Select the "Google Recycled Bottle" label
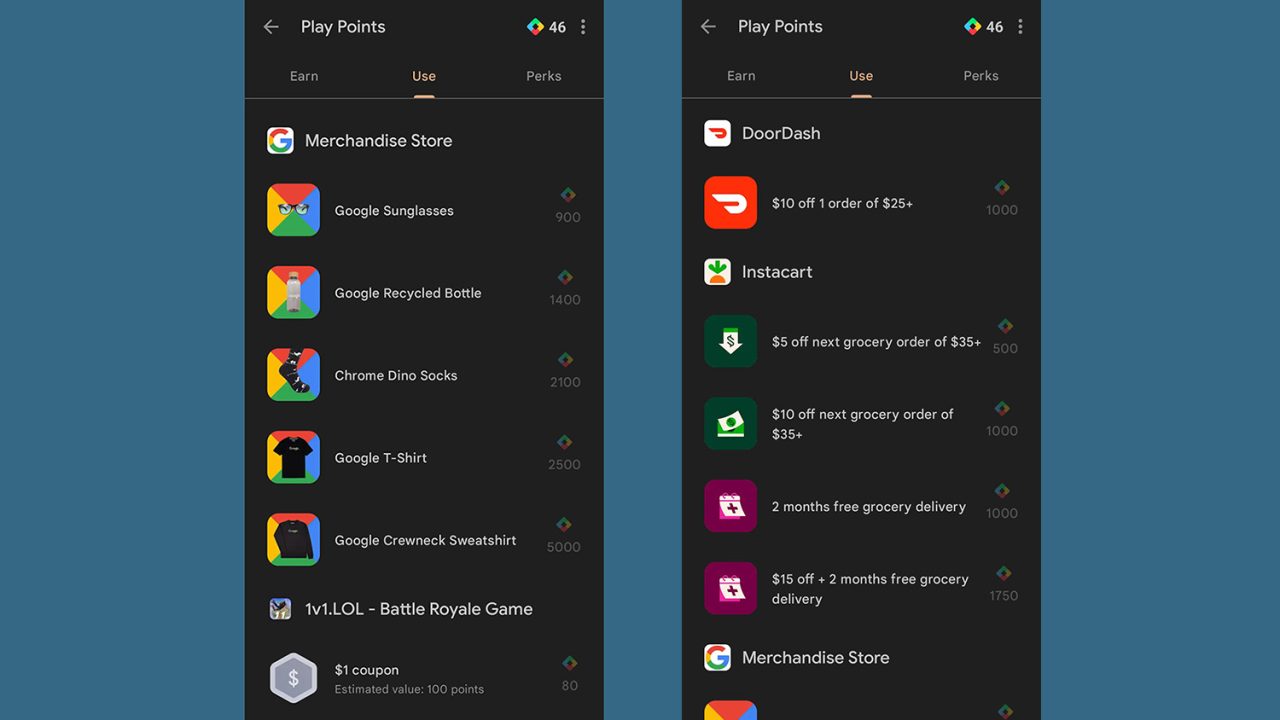The width and height of the screenshot is (1280, 720). pos(408,293)
